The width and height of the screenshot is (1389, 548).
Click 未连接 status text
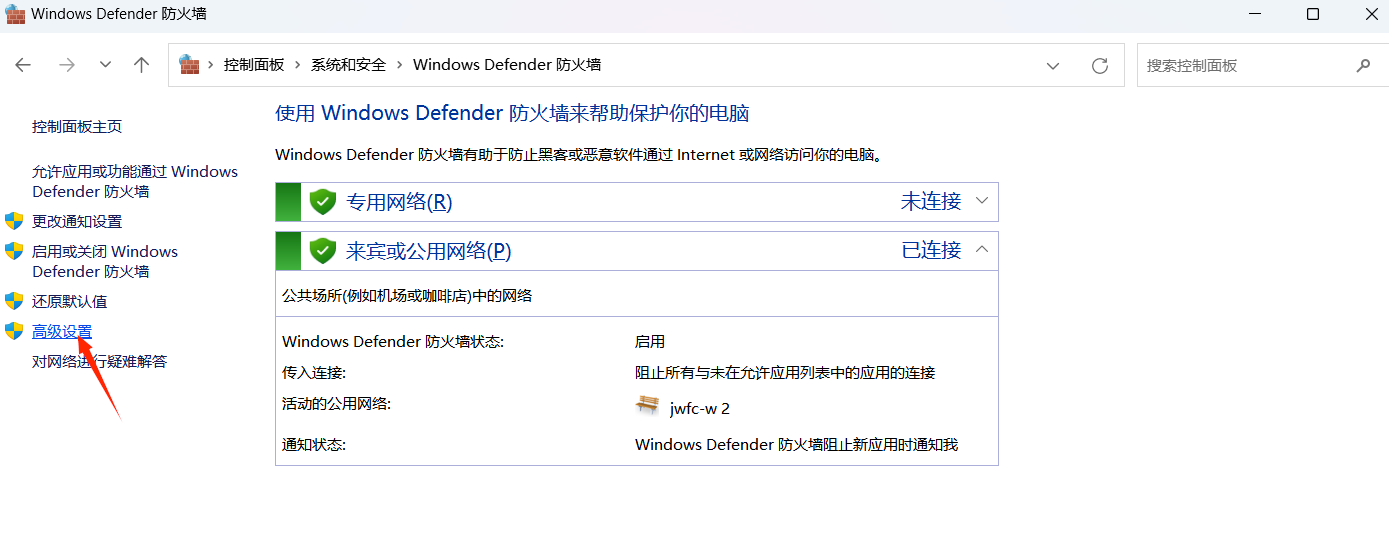click(x=931, y=202)
